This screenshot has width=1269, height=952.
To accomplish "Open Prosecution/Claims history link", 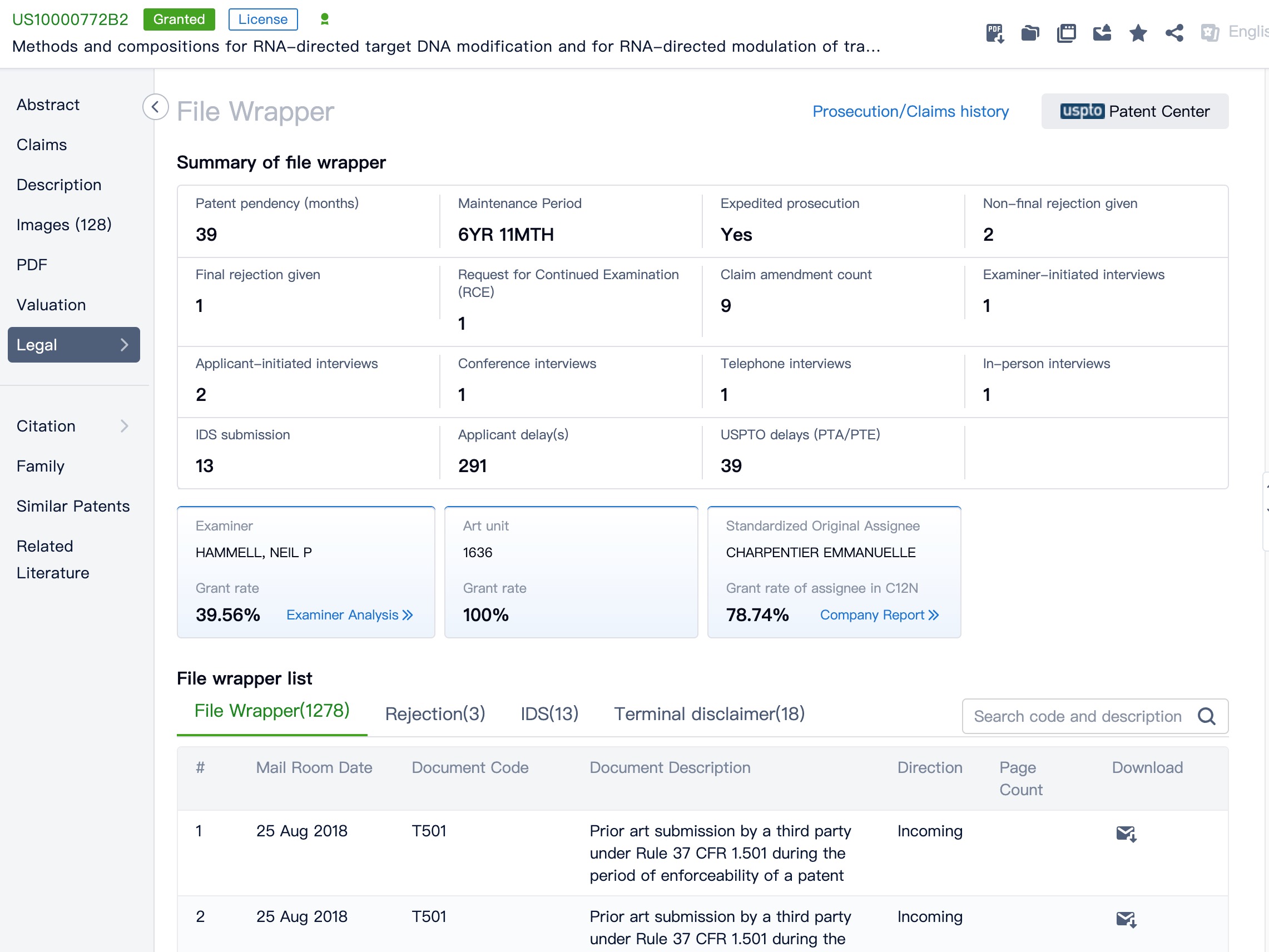I will pos(910,111).
